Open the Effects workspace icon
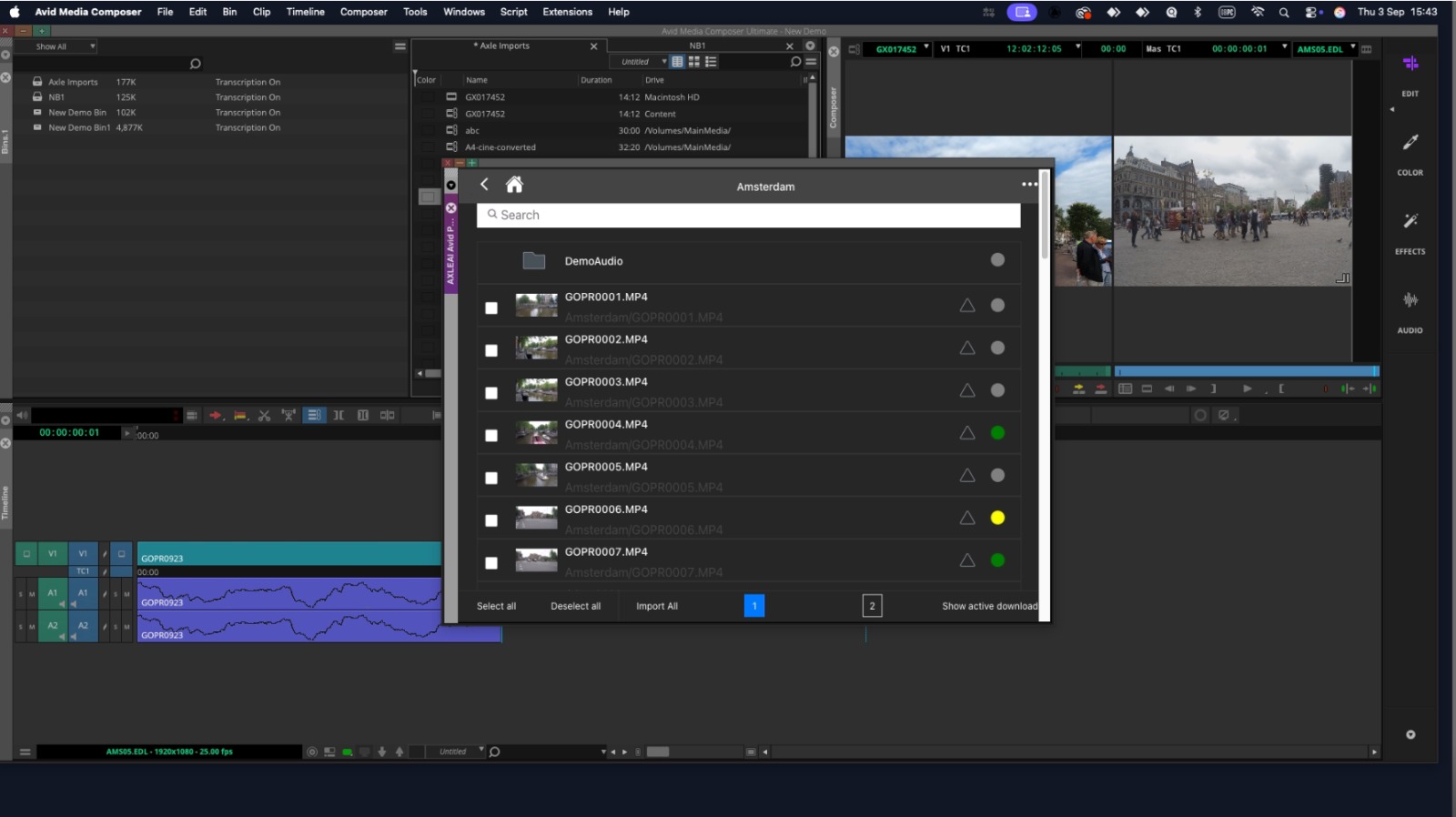Viewport: 1456px width, 817px height. [x=1410, y=221]
